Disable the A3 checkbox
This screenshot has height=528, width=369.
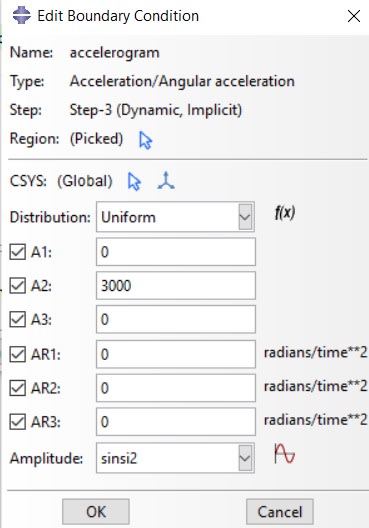pos(18,319)
